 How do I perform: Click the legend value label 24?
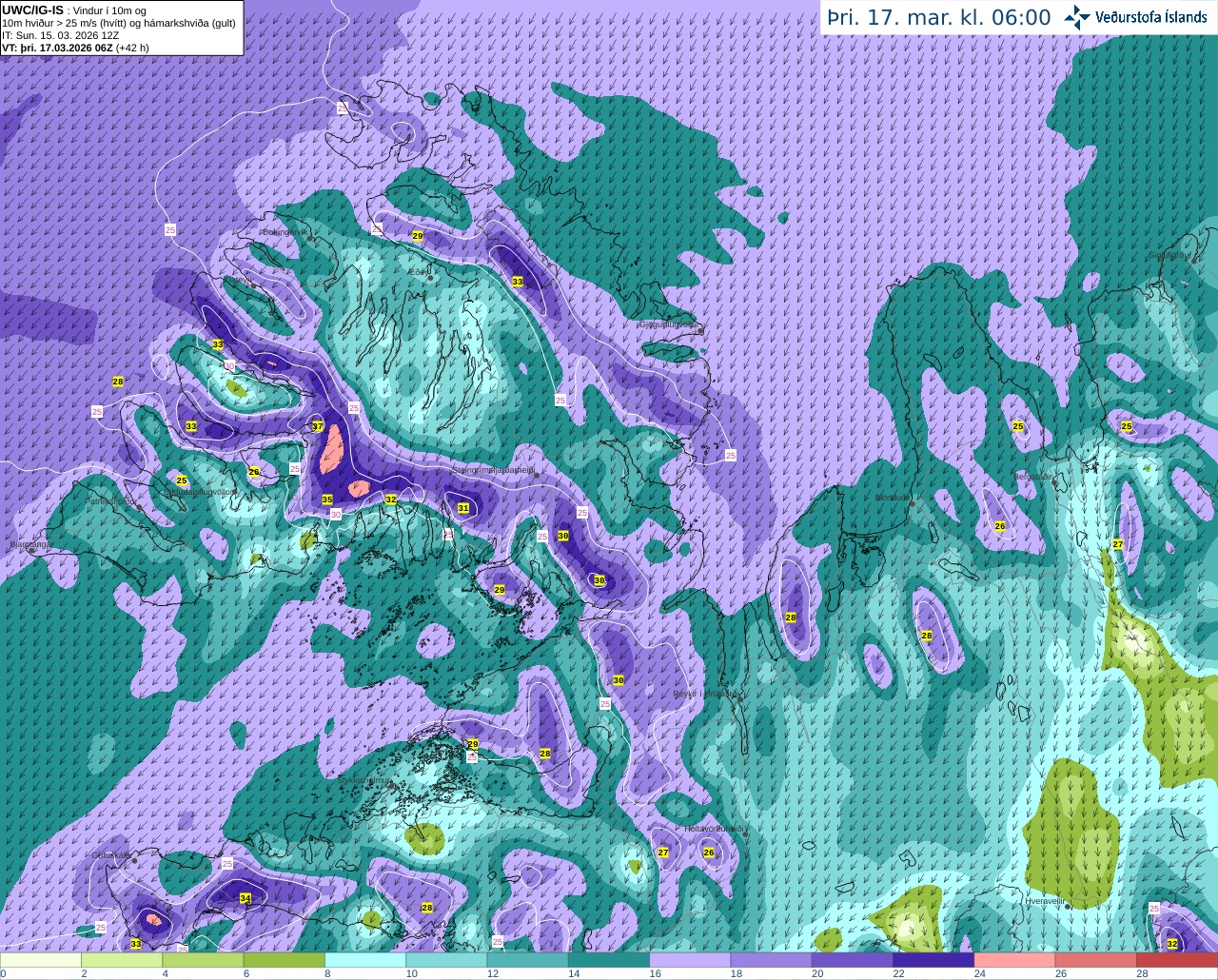tap(980, 973)
